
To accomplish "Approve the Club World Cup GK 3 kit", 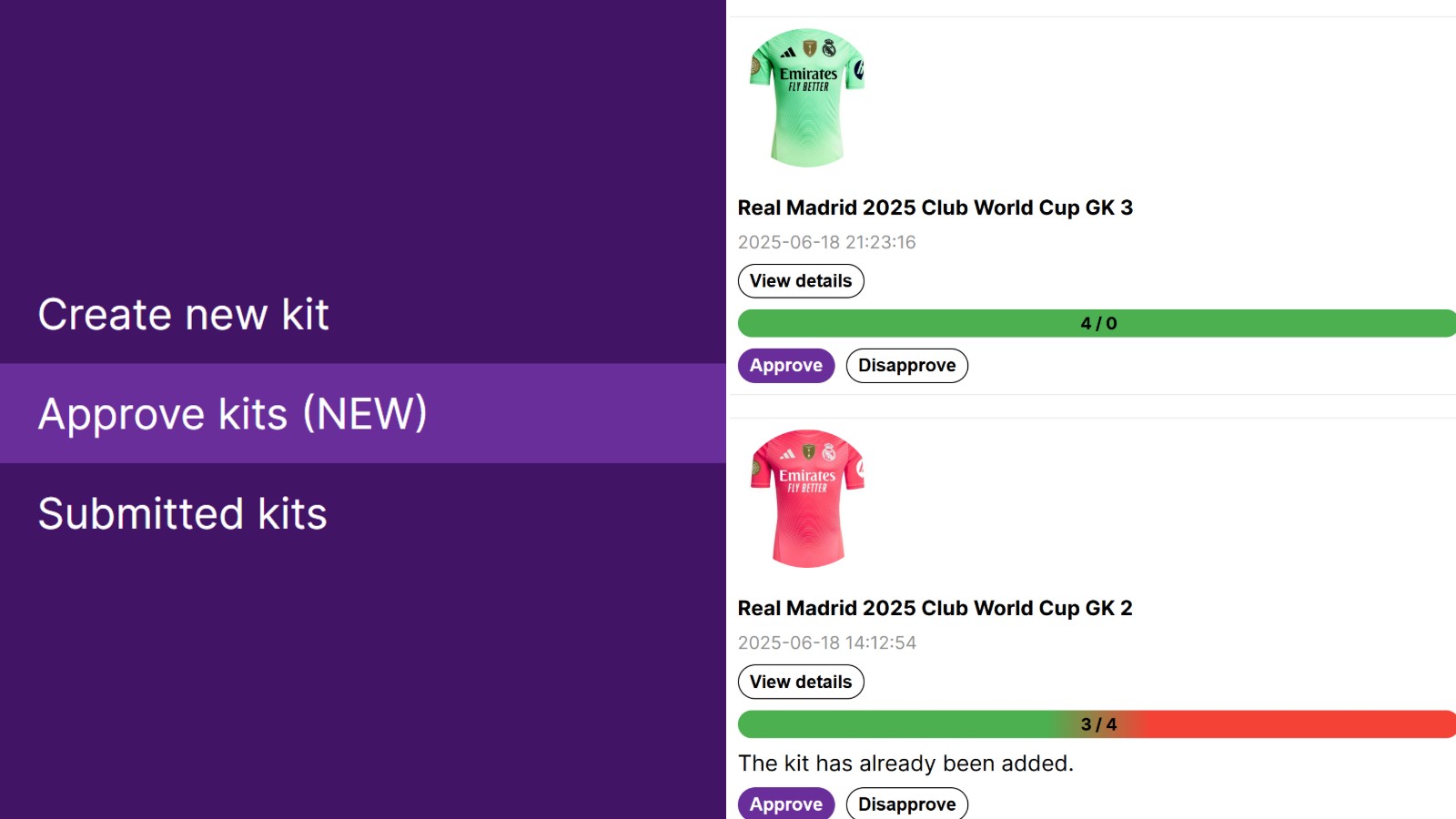I will click(x=786, y=366).
